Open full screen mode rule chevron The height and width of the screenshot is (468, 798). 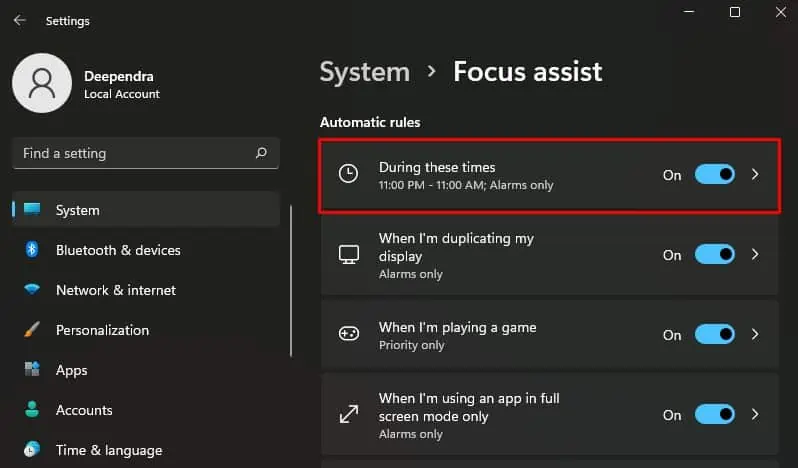tap(755, 414)
